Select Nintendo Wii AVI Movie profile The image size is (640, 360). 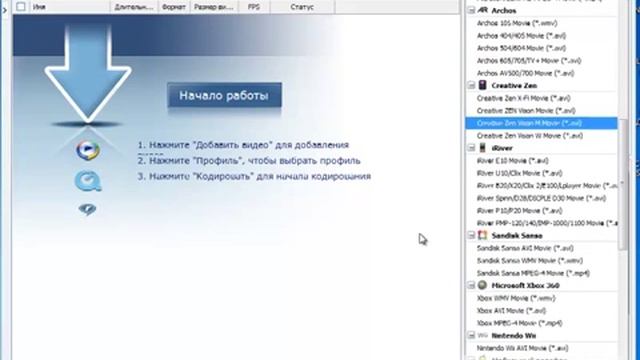click(x=522, y=348)
